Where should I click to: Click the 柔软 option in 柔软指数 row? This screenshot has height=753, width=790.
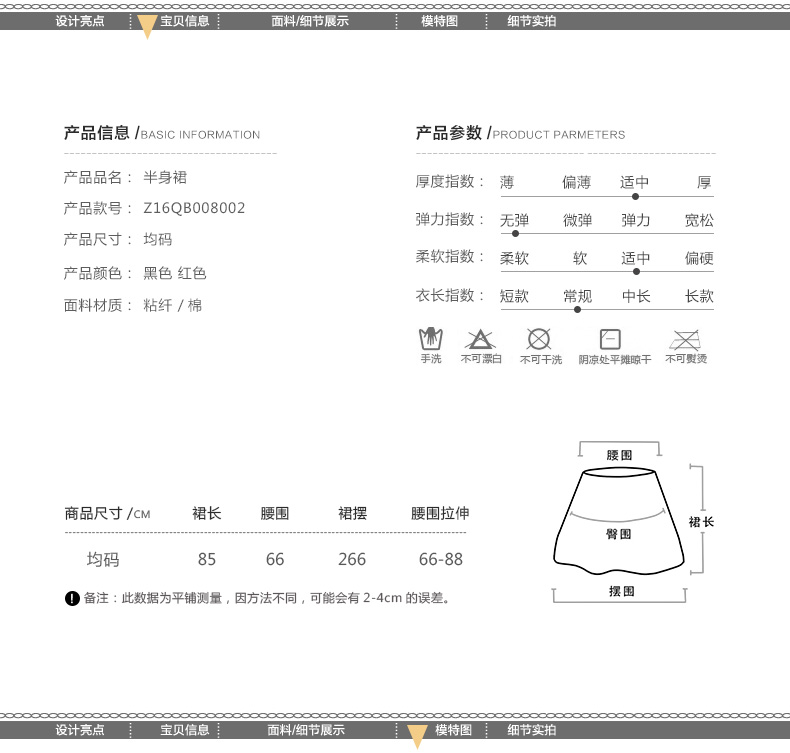(514, 258)
